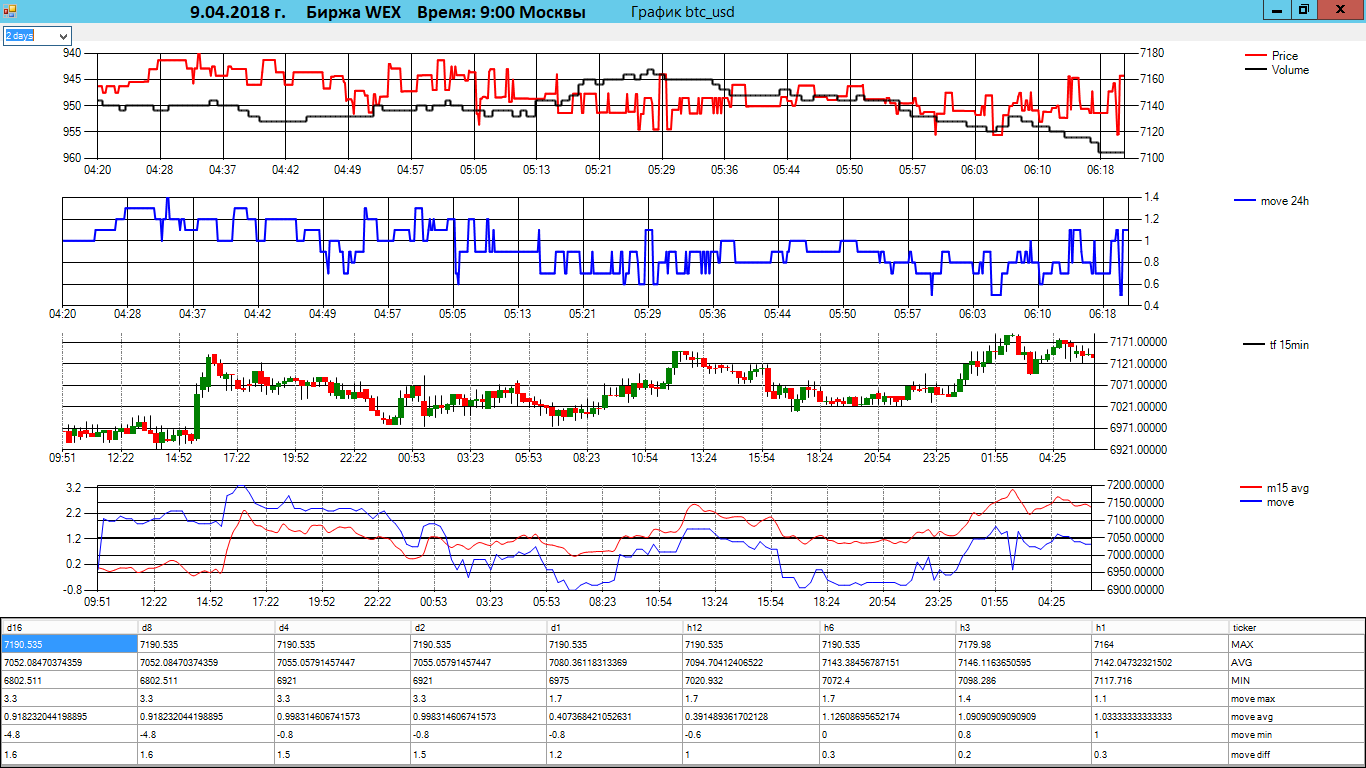The width and height of the screenshot is (1366, 768).
Task: Select the 'AVG' row label
Action: [1296, 663]
